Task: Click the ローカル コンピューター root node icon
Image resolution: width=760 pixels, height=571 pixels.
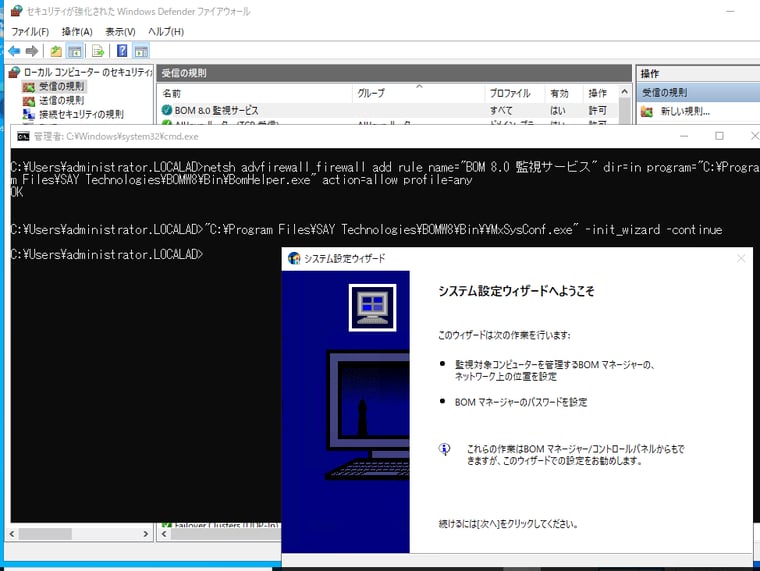Action: (15, 72)
